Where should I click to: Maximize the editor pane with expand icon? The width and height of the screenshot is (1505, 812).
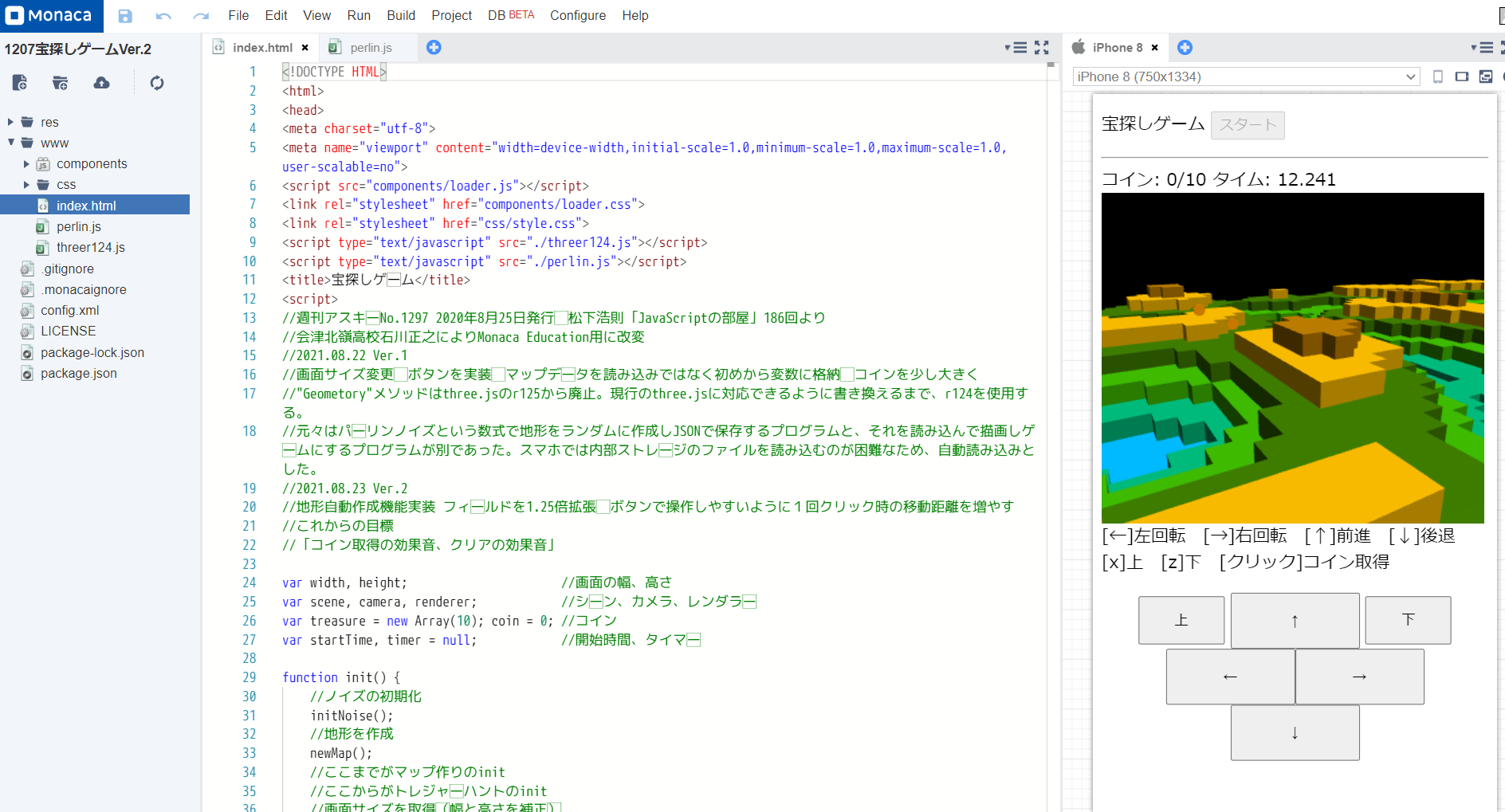coord(1042,47)
